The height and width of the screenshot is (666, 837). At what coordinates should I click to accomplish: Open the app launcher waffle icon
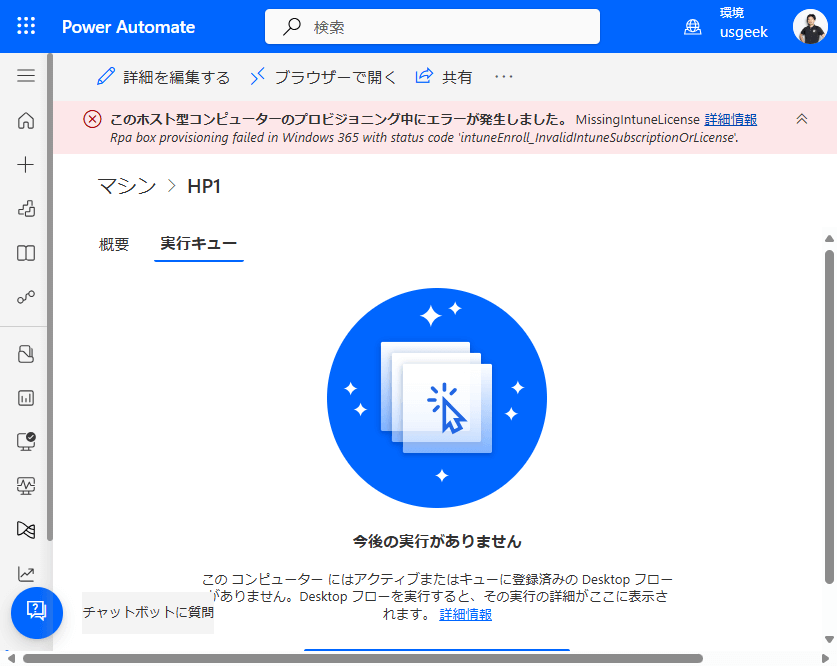tap(26, 26)
